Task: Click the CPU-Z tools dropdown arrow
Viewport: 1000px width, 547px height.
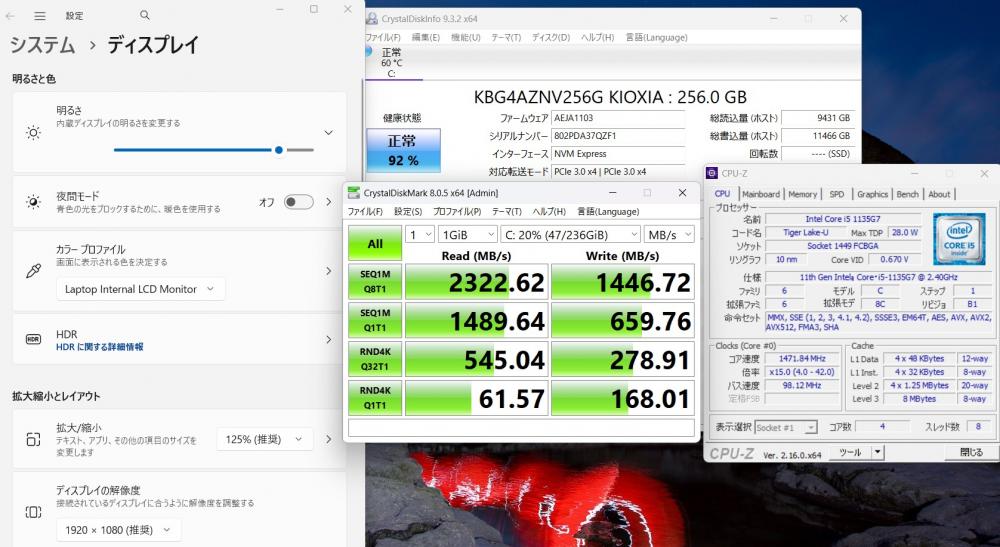Action: [878, 452]
